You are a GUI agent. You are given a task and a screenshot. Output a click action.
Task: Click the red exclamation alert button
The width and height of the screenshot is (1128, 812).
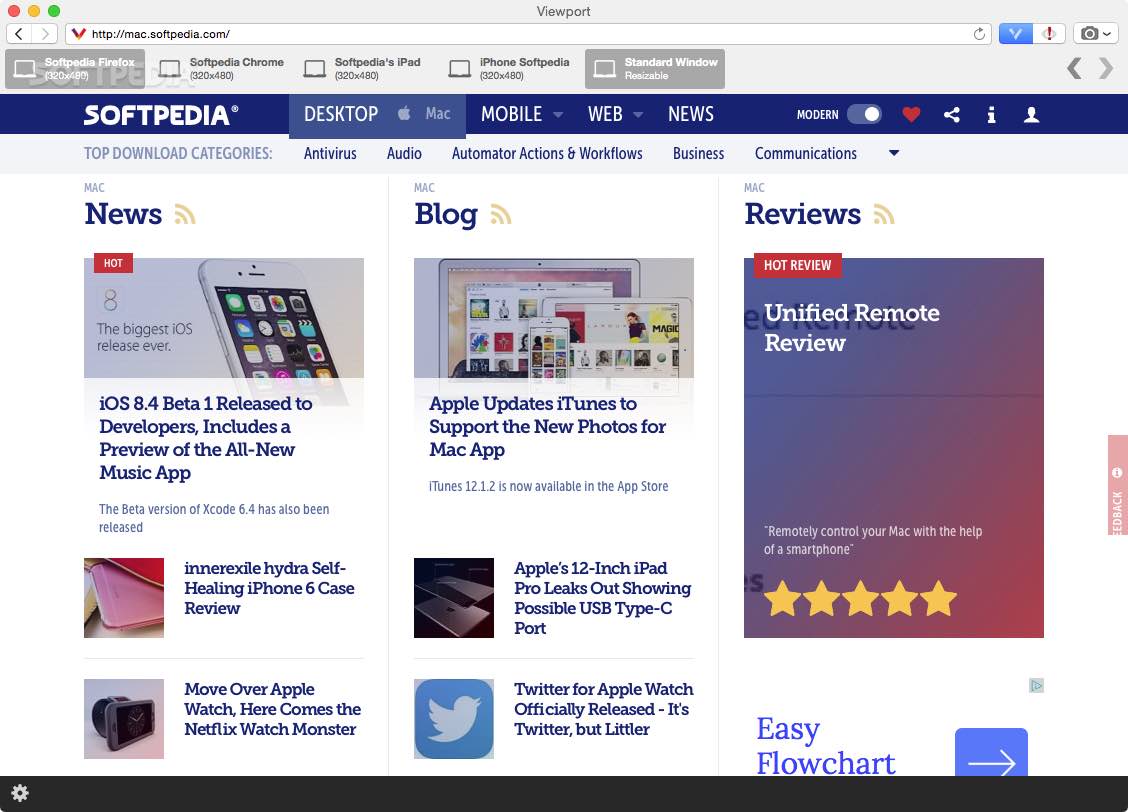pyautogui.click(x=1049, y=34)
